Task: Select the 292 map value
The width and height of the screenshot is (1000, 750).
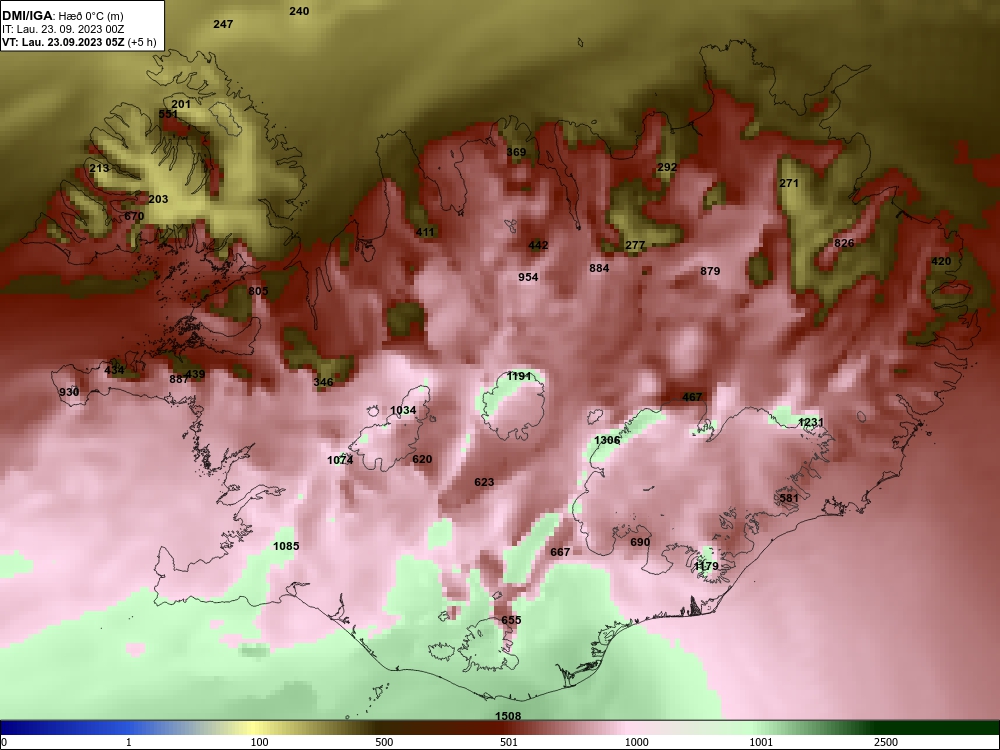Action: (666, 167)
